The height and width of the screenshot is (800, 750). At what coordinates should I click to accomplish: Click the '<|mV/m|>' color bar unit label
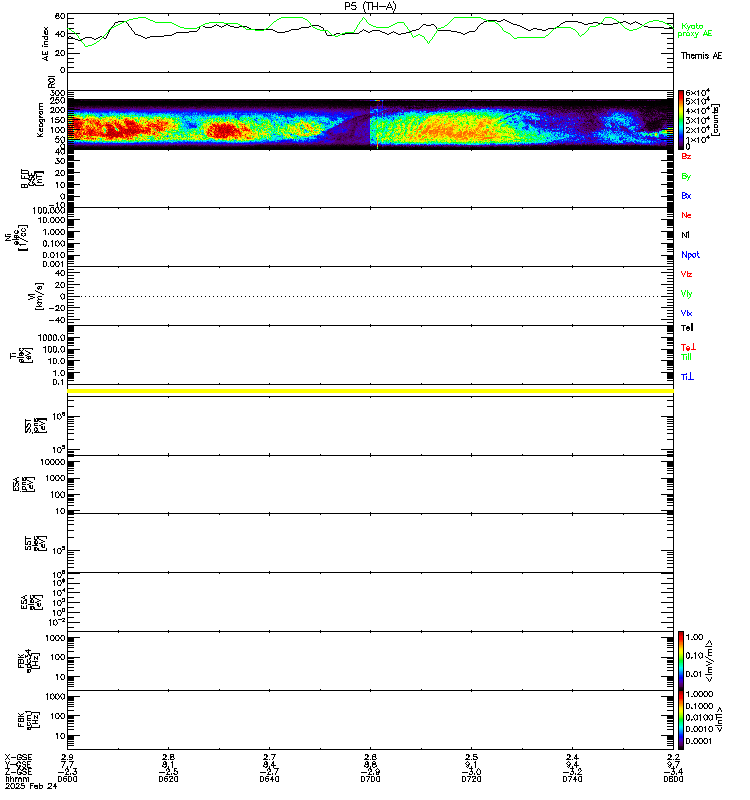[x=709, y=661]
